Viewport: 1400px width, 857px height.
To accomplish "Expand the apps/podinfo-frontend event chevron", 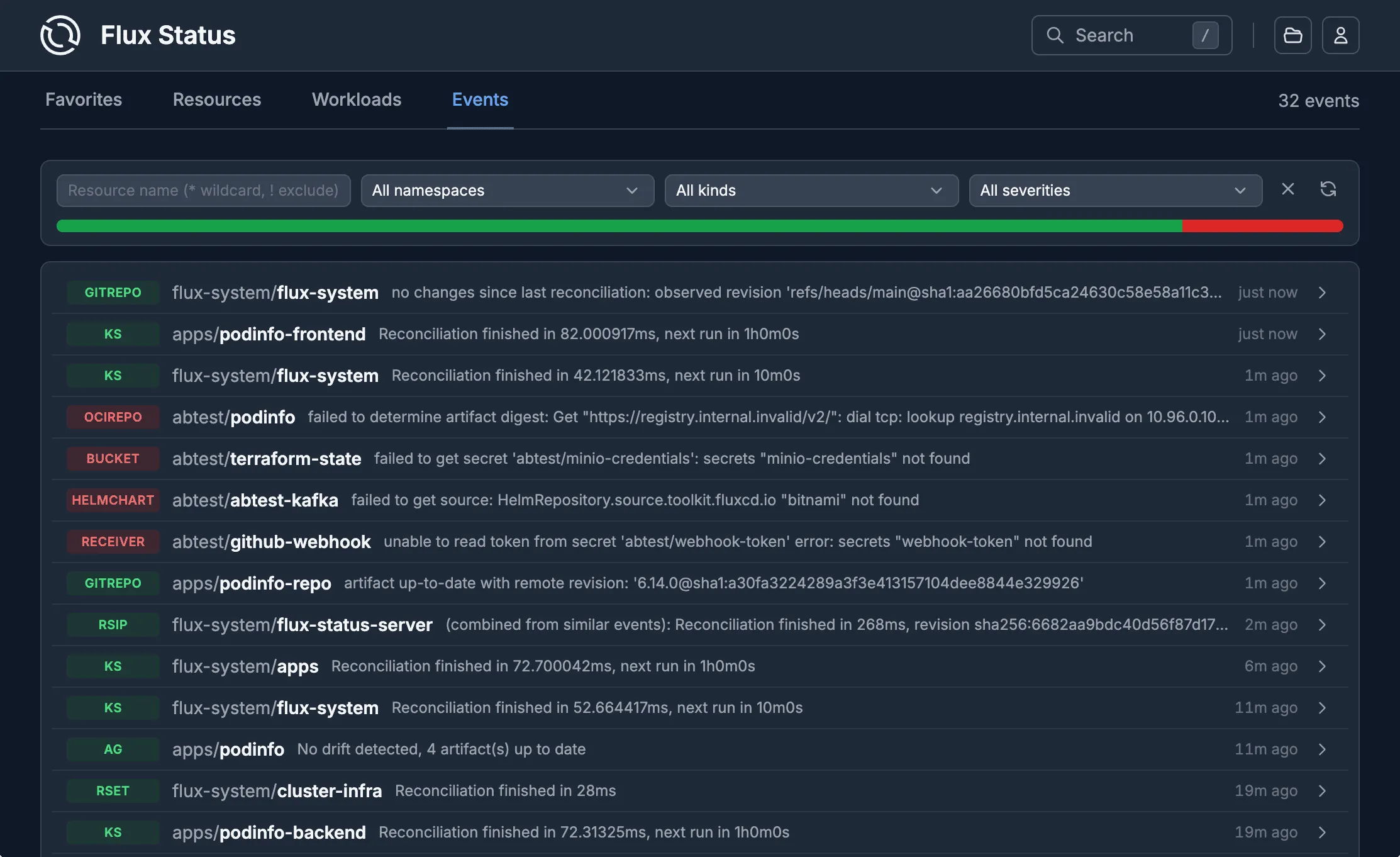I will tap(1321, 334).
